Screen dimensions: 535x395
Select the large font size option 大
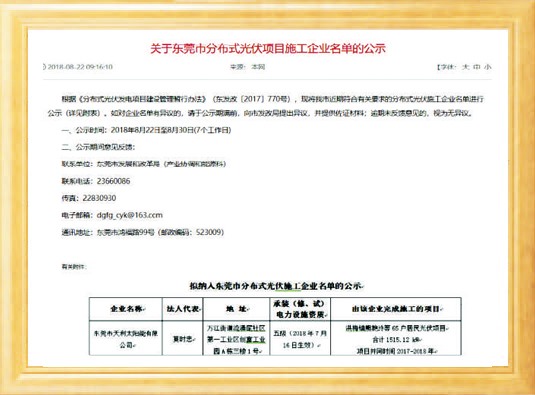pos(466,67)
